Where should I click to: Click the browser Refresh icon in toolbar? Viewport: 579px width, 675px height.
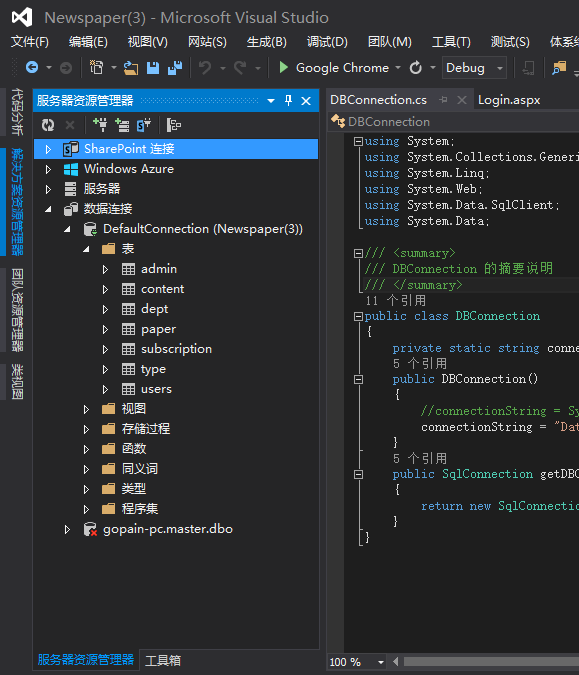tap(416, 68)
